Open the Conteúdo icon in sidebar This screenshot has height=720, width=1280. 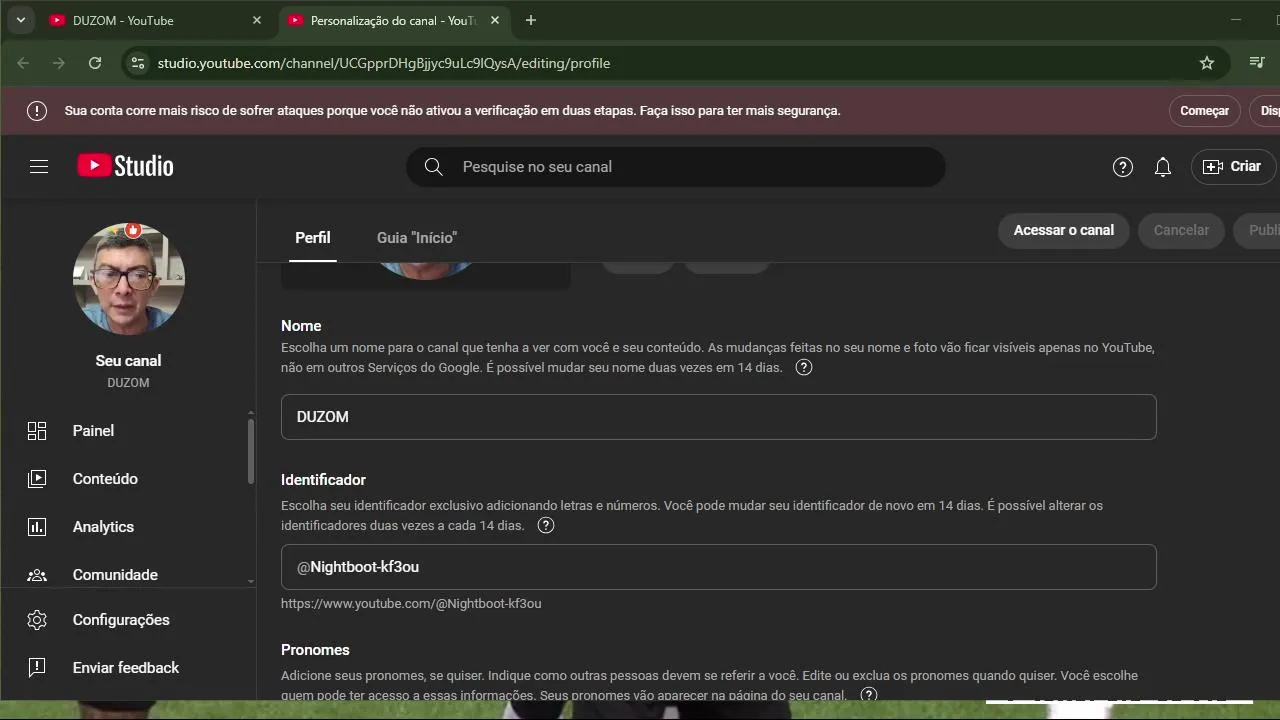(x=37, y=479)
